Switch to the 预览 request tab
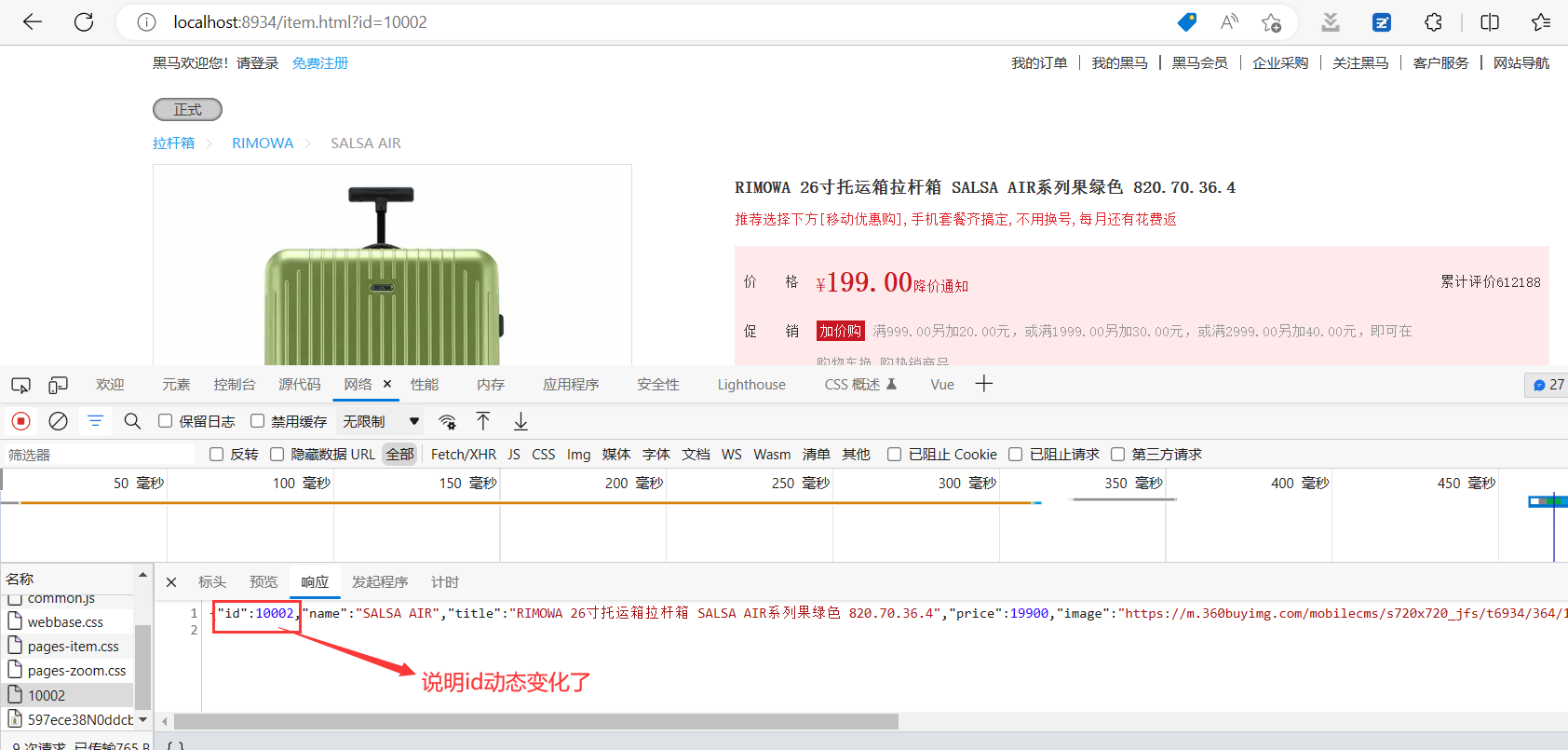 264,582
